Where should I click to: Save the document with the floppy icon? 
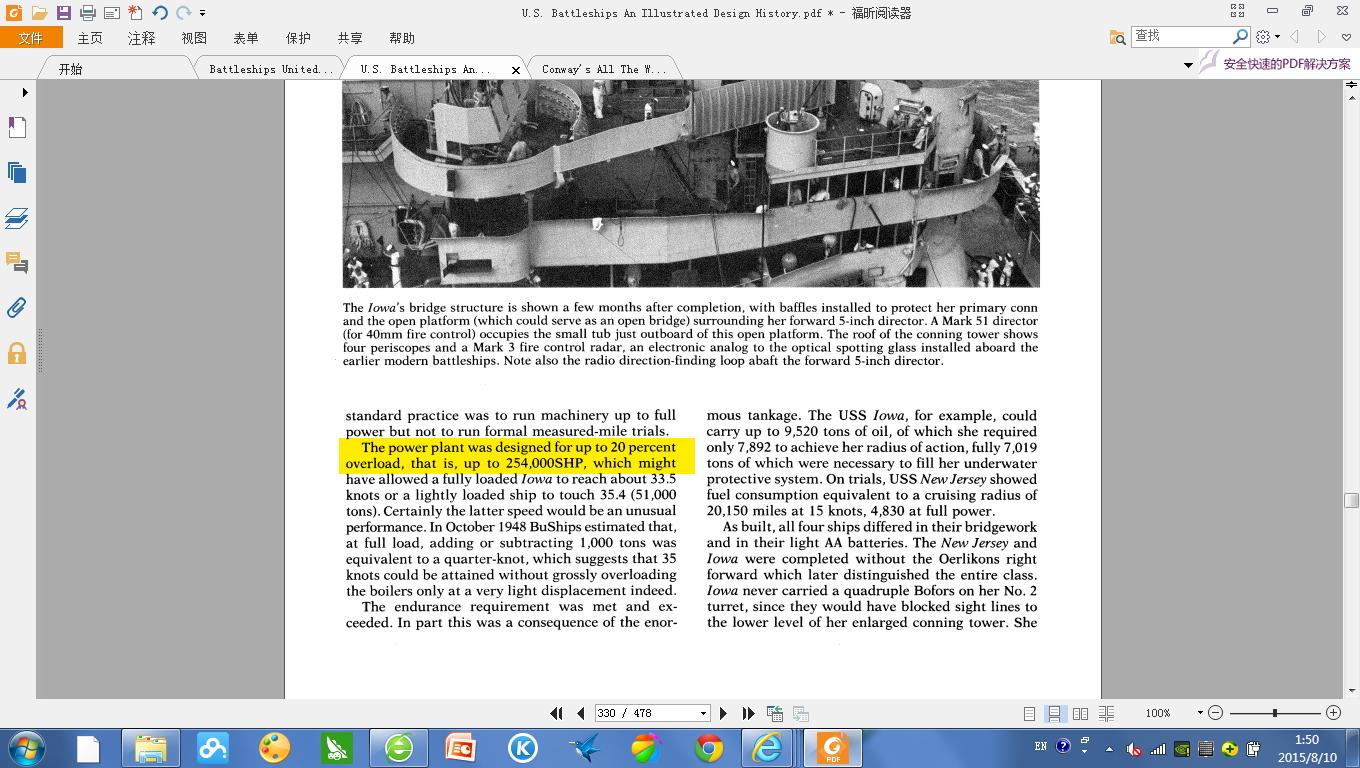click(x=63, y=13)
